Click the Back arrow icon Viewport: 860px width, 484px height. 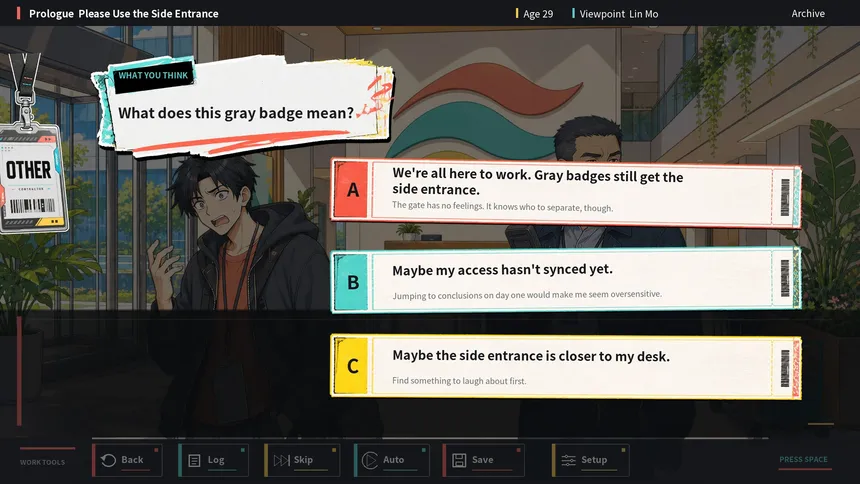[x=109, y=460]
